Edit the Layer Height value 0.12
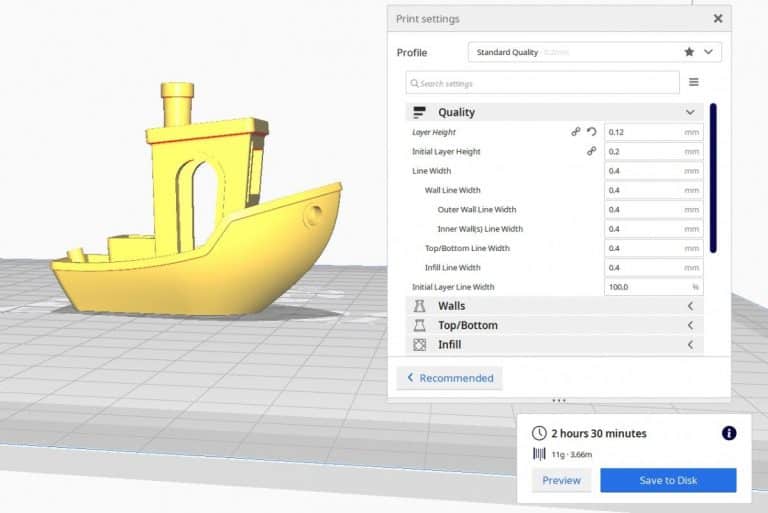The width and height of the screenshot is (768, 513). (653, 132)
